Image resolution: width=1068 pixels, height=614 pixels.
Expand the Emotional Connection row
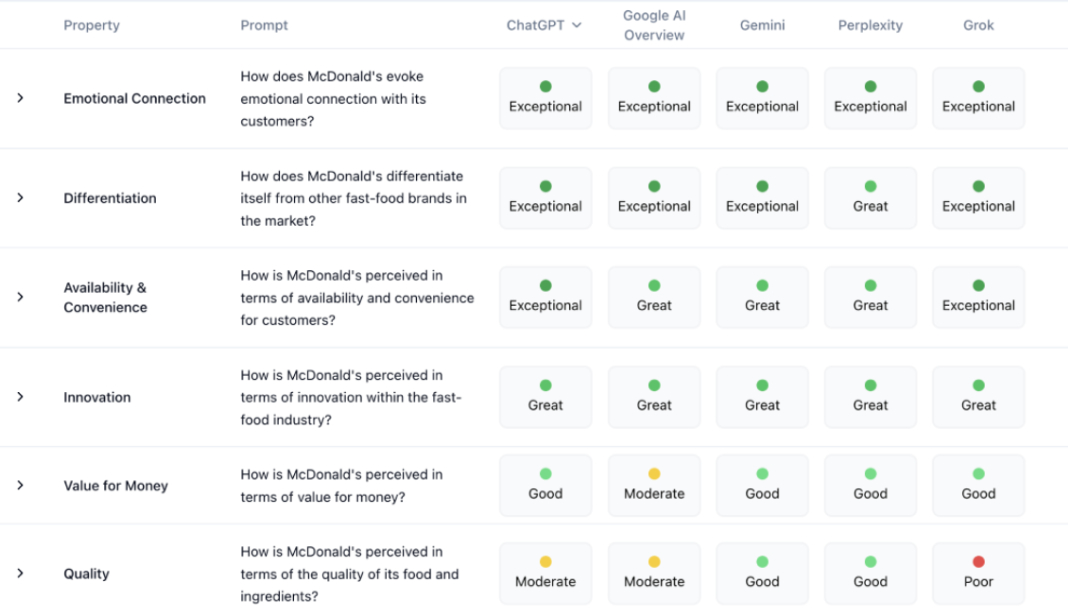coord(20,98)
